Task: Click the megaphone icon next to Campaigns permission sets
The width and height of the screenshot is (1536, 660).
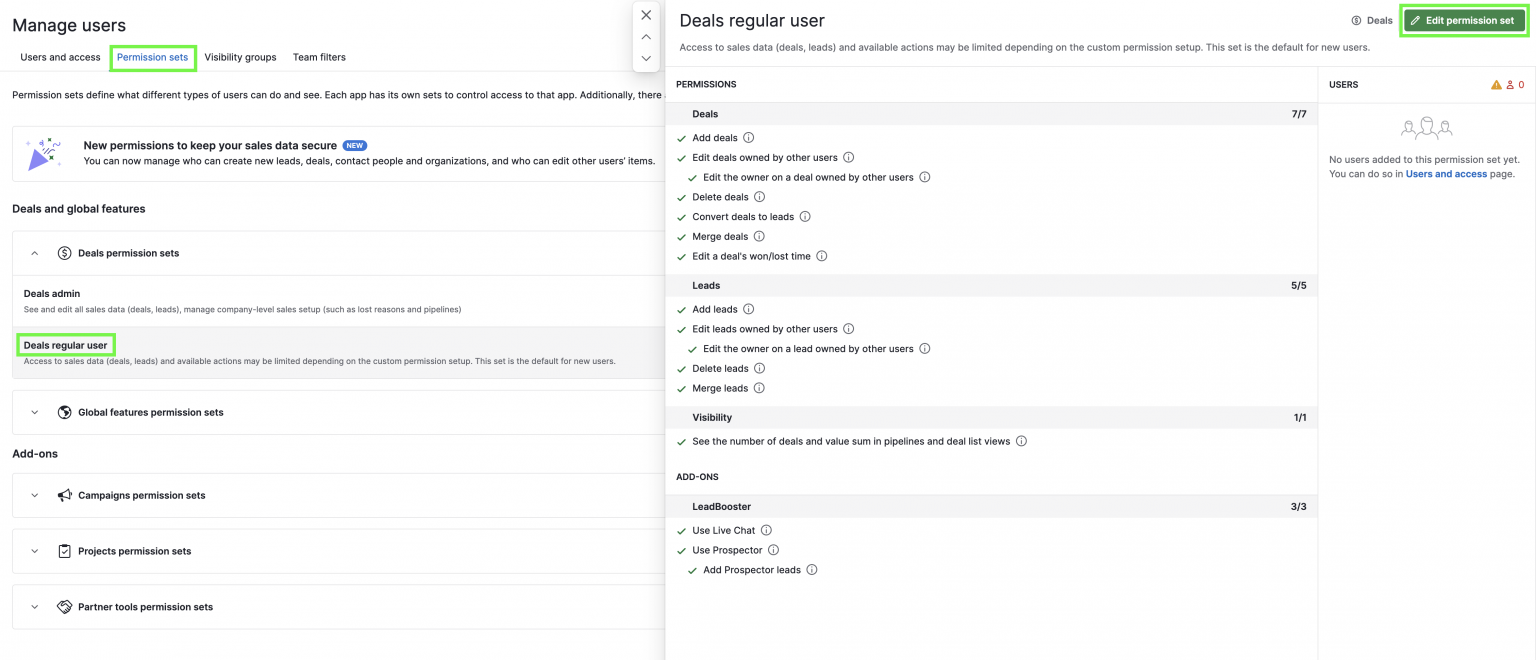Action: click(x=64, y=495)
